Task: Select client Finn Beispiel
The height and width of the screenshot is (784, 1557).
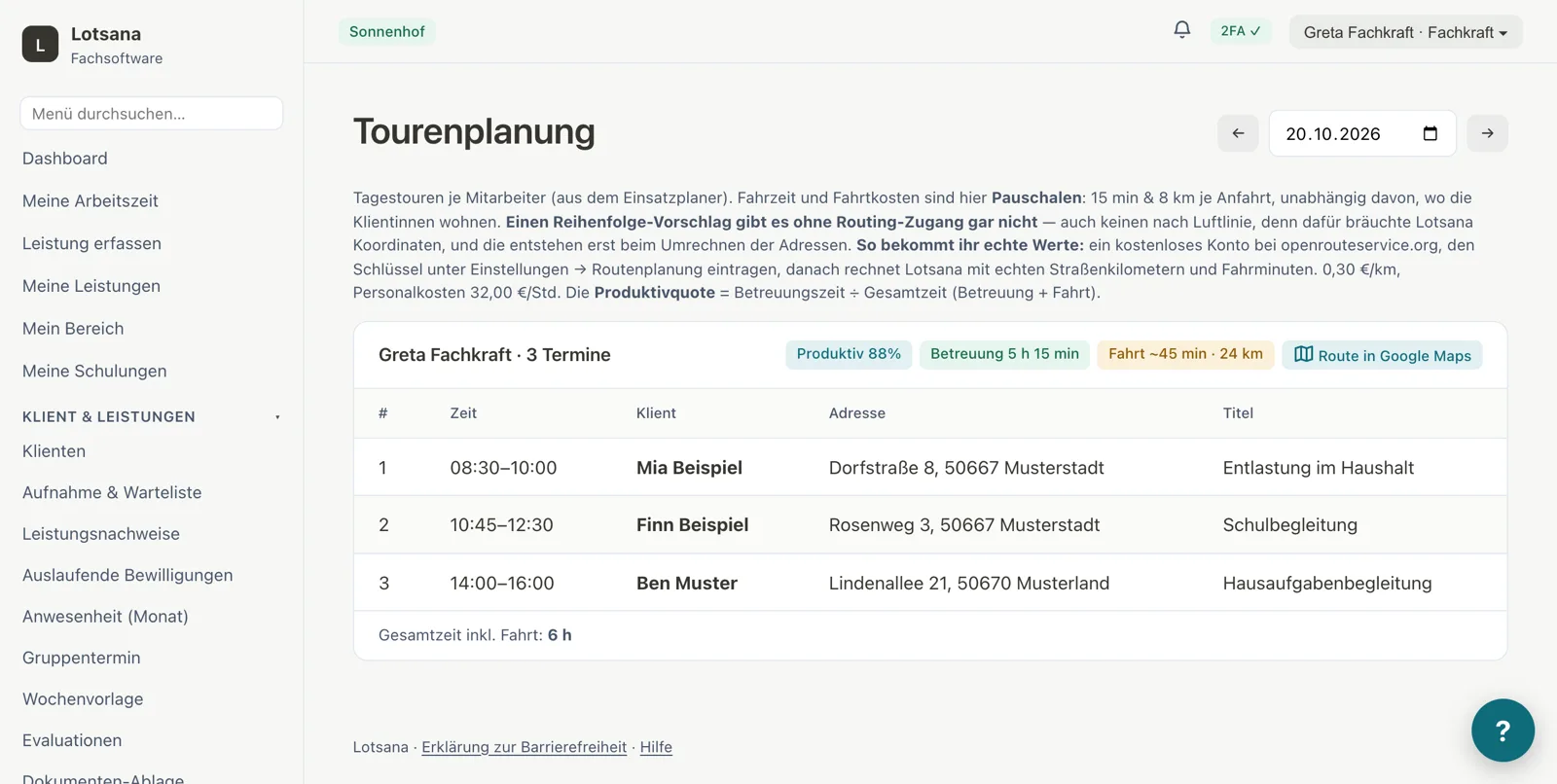Action: tap(692, 525)
